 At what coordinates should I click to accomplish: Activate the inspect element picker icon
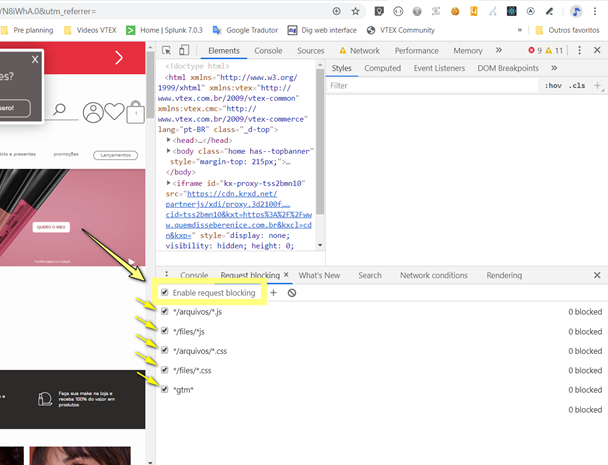[168, 51]
